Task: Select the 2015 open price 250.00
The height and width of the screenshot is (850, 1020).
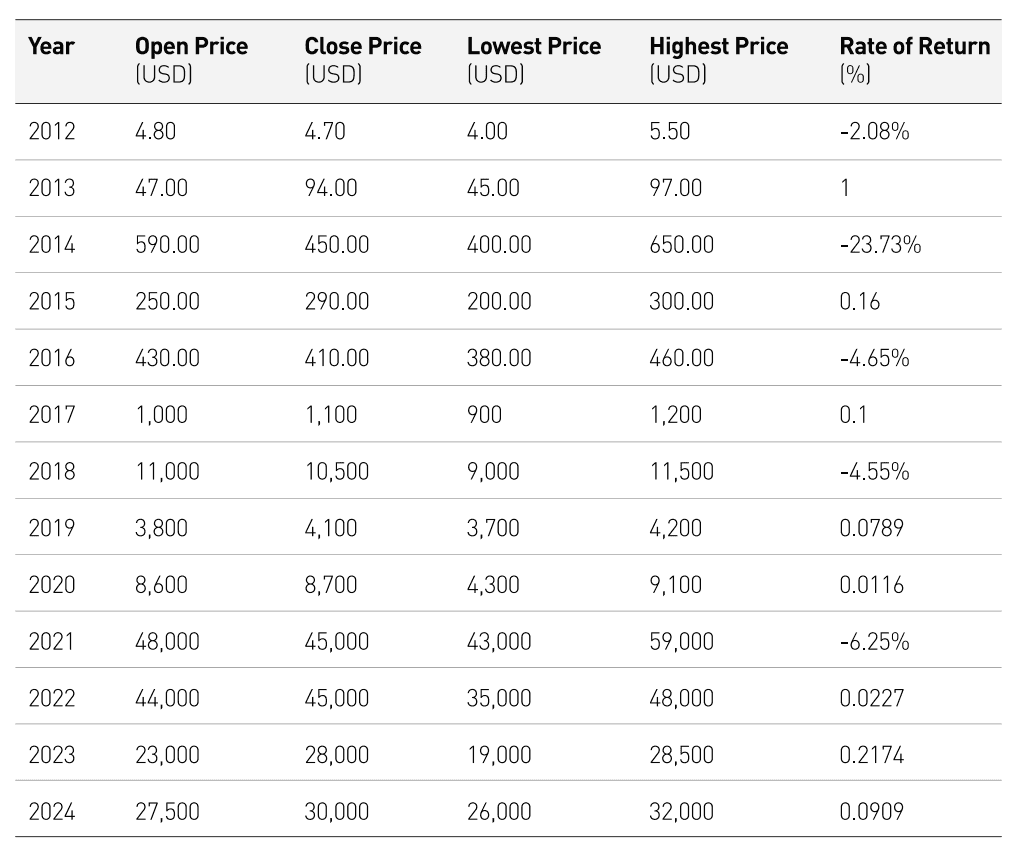Action: (x=167, y=301)
